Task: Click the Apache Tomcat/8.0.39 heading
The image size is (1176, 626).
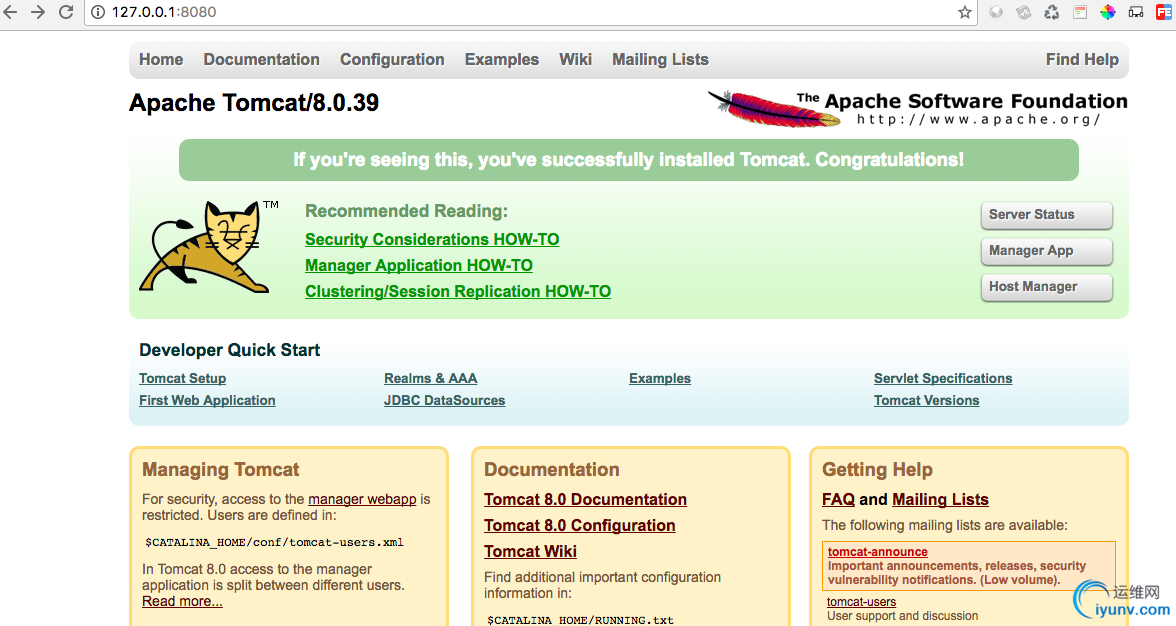Action: point(254,103)
